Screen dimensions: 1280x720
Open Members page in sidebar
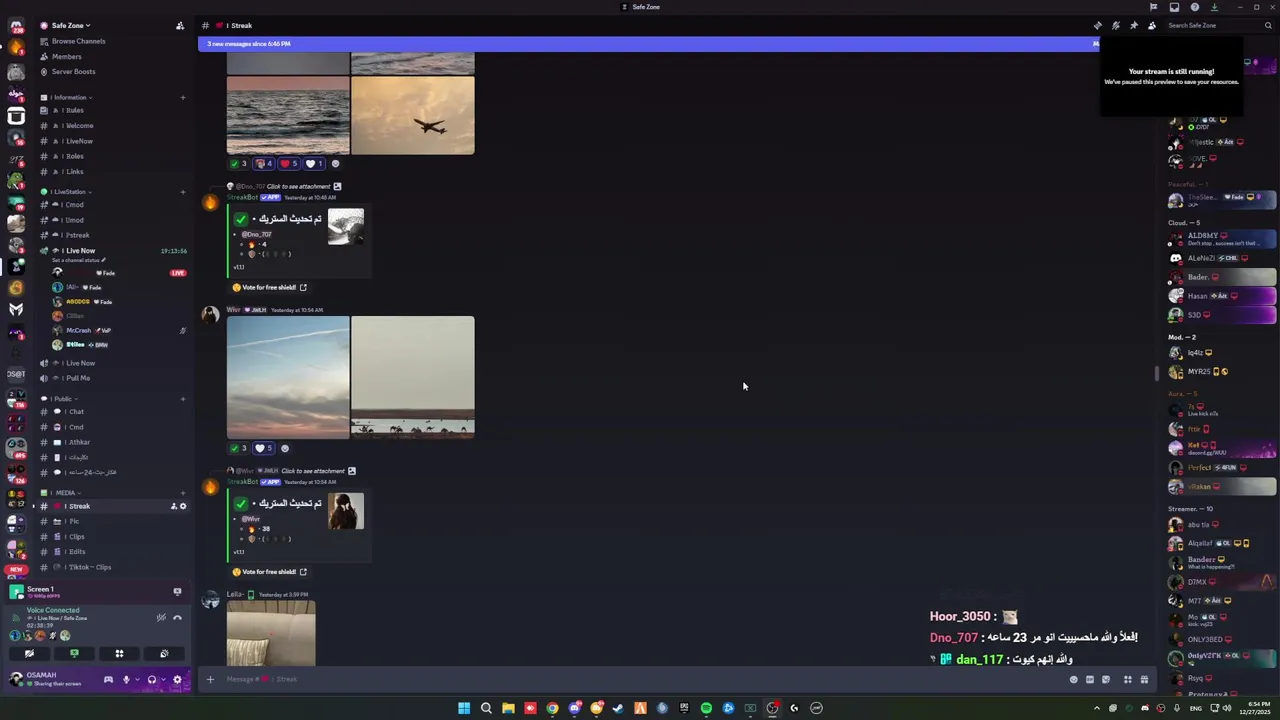(66, 56)
